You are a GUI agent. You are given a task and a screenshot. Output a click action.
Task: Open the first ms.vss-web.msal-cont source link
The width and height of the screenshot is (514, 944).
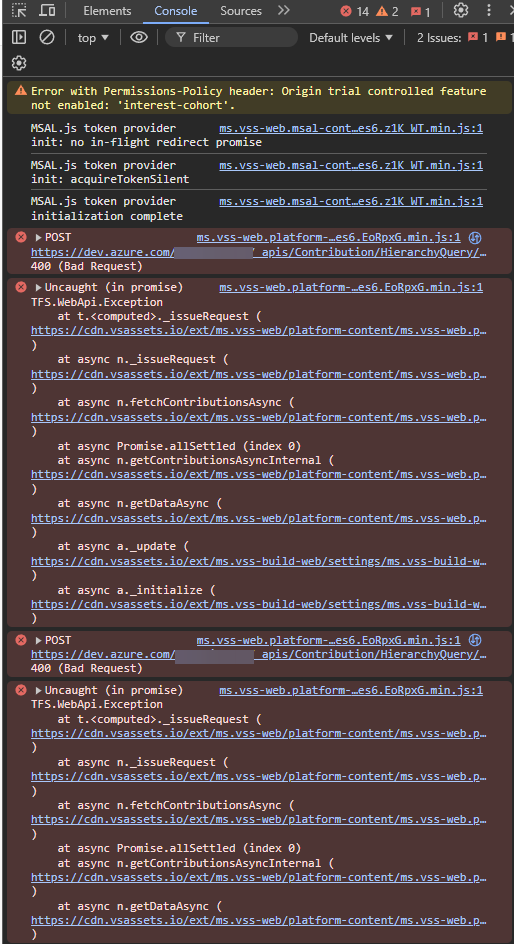pos(351,128)
